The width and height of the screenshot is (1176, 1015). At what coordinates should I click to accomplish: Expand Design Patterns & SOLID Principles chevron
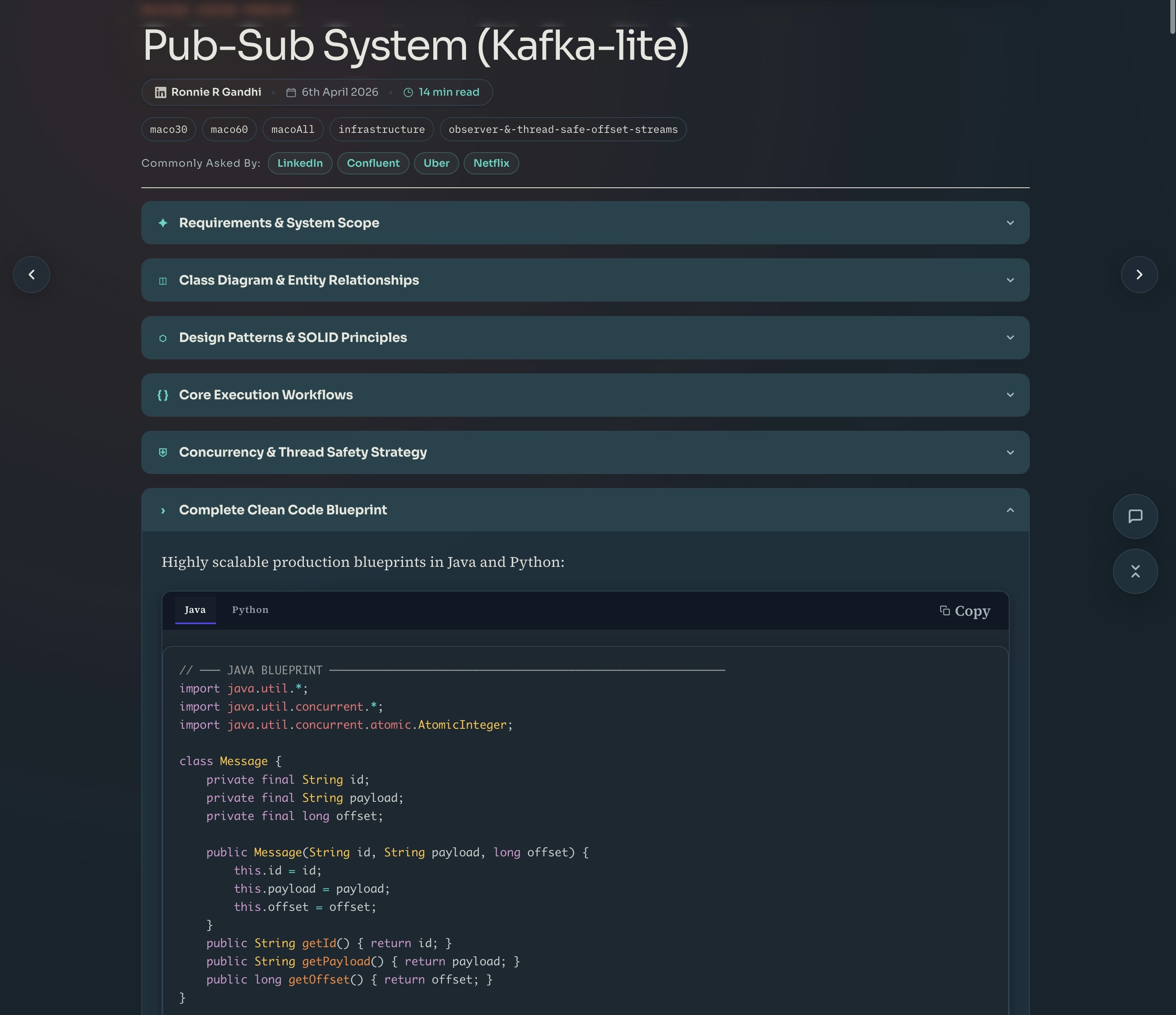pos(1010,338)
